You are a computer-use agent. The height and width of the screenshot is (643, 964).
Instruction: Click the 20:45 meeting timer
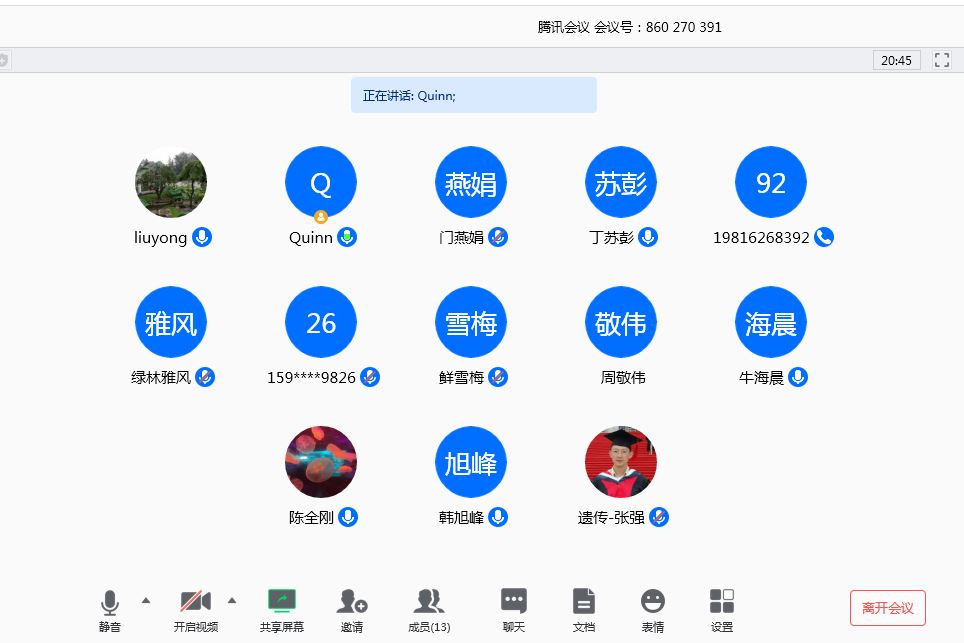tap(896, 60)
